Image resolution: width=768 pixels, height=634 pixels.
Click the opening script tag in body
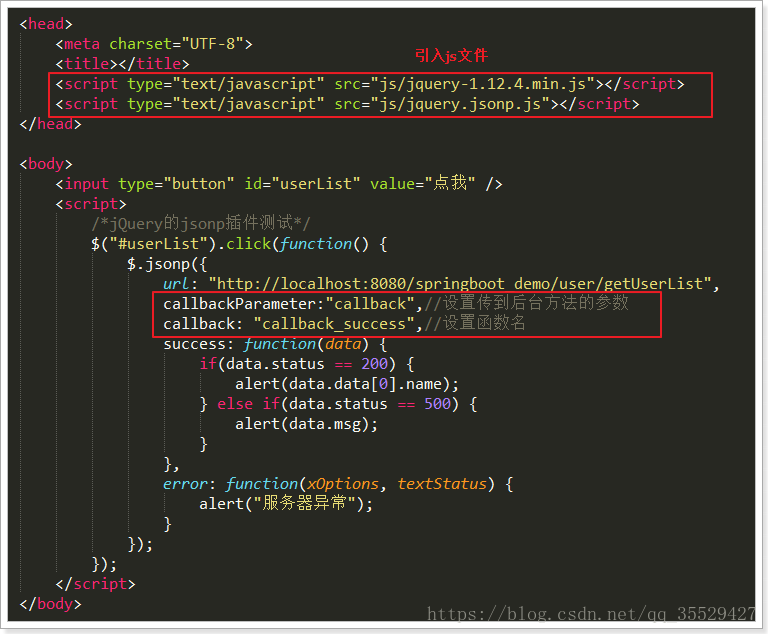(x=91, y=204)
